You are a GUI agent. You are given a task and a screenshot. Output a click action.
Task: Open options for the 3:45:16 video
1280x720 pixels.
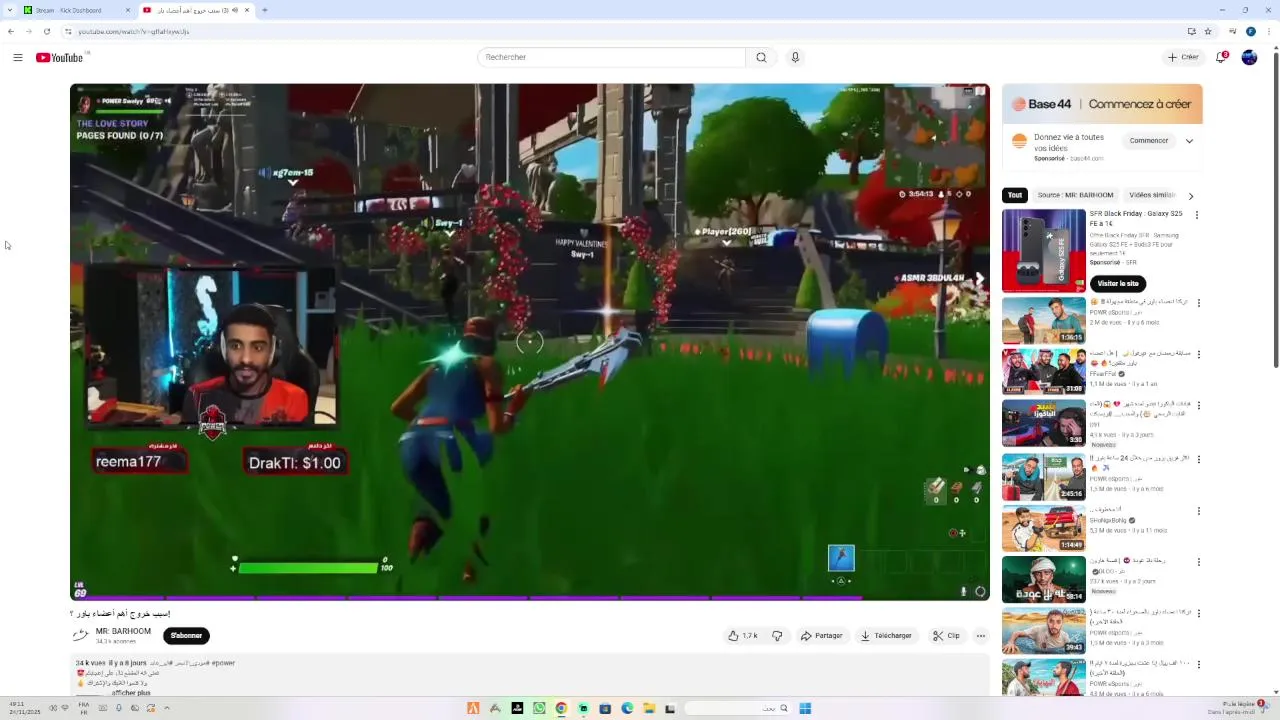click(1198, 459)
